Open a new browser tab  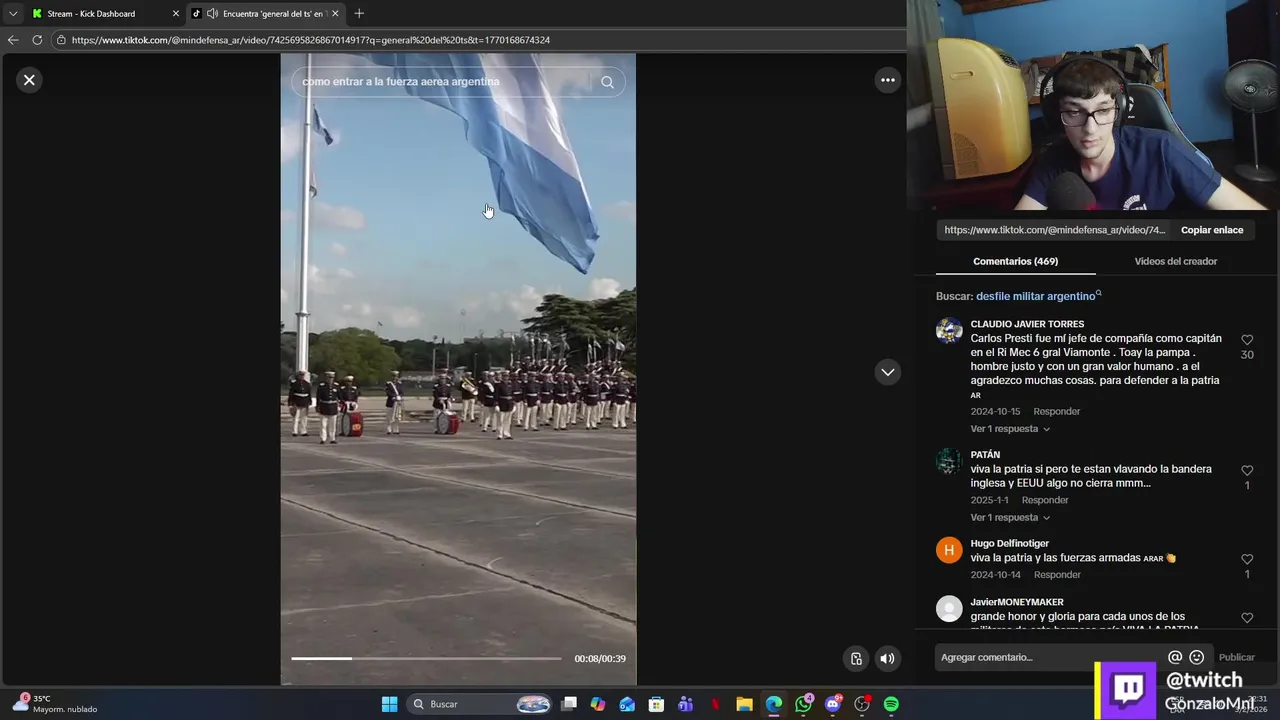359,14
